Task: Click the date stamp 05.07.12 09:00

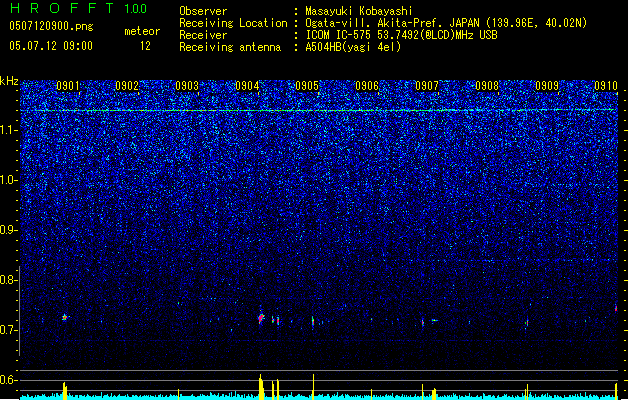Action: (51, 46)
